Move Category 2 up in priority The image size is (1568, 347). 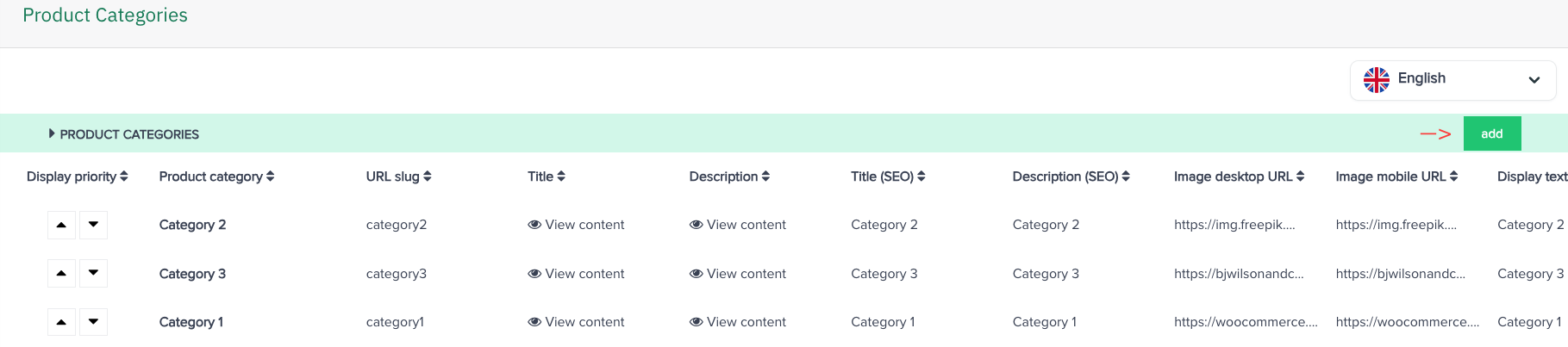pyautogui.click(x=61, y=225)
